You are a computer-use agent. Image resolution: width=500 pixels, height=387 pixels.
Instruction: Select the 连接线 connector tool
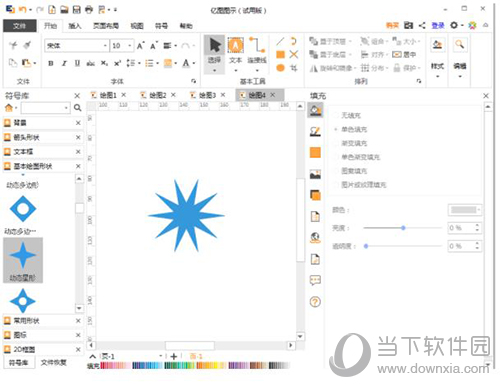click(257, 54)
